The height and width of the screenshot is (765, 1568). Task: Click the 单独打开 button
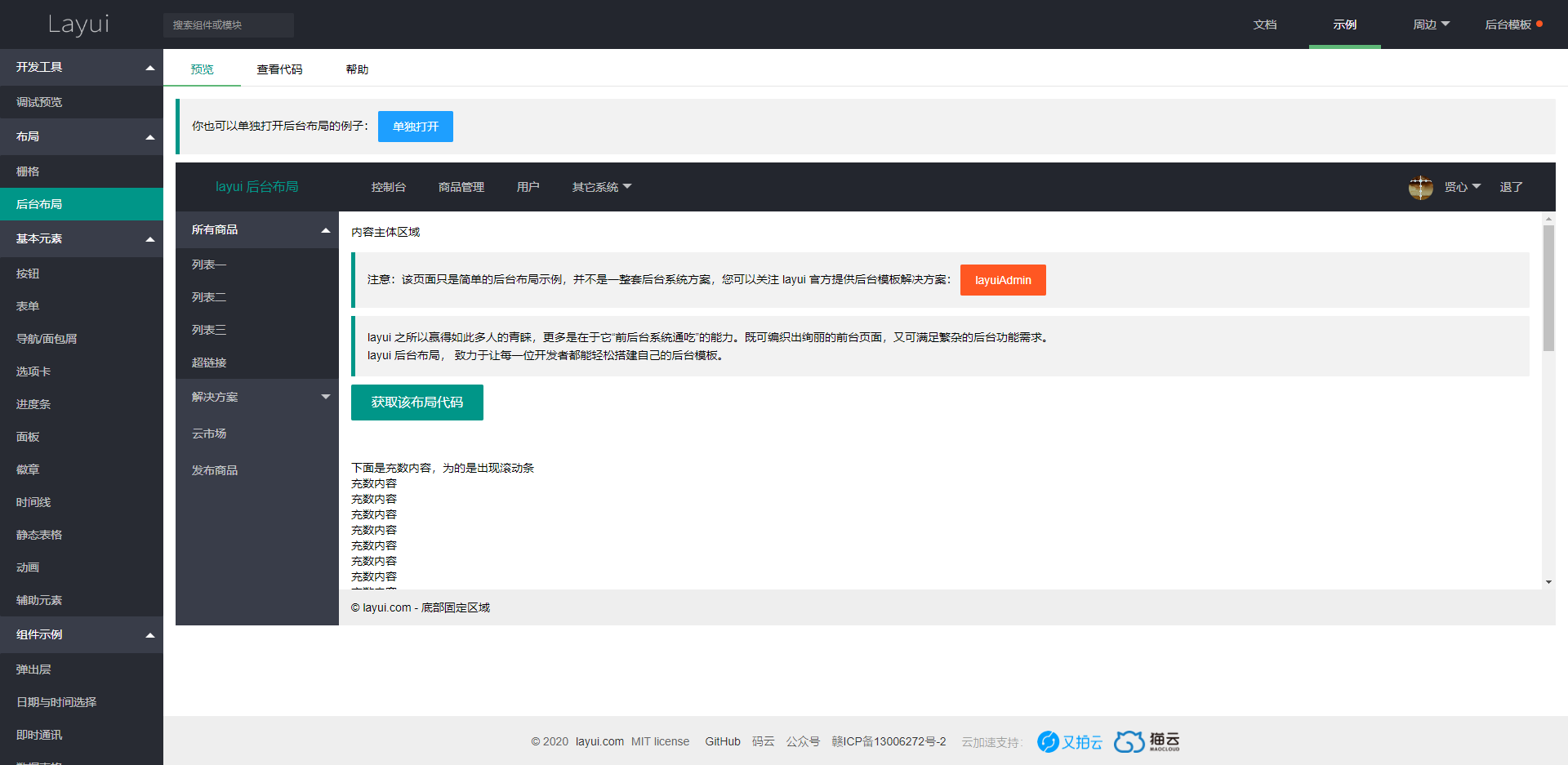(x=416, y=127)
